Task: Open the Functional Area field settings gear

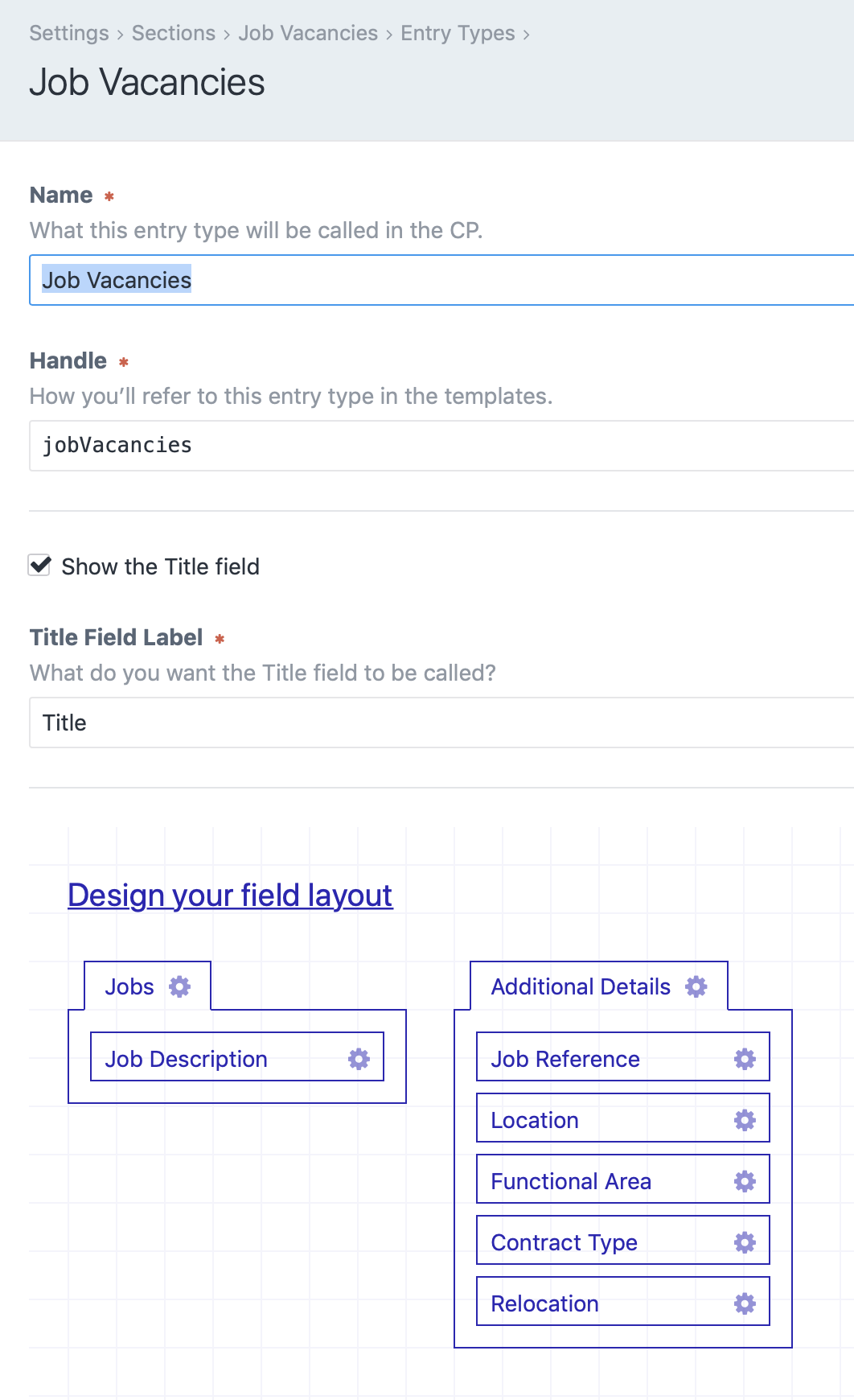Action: point(745,1180)
